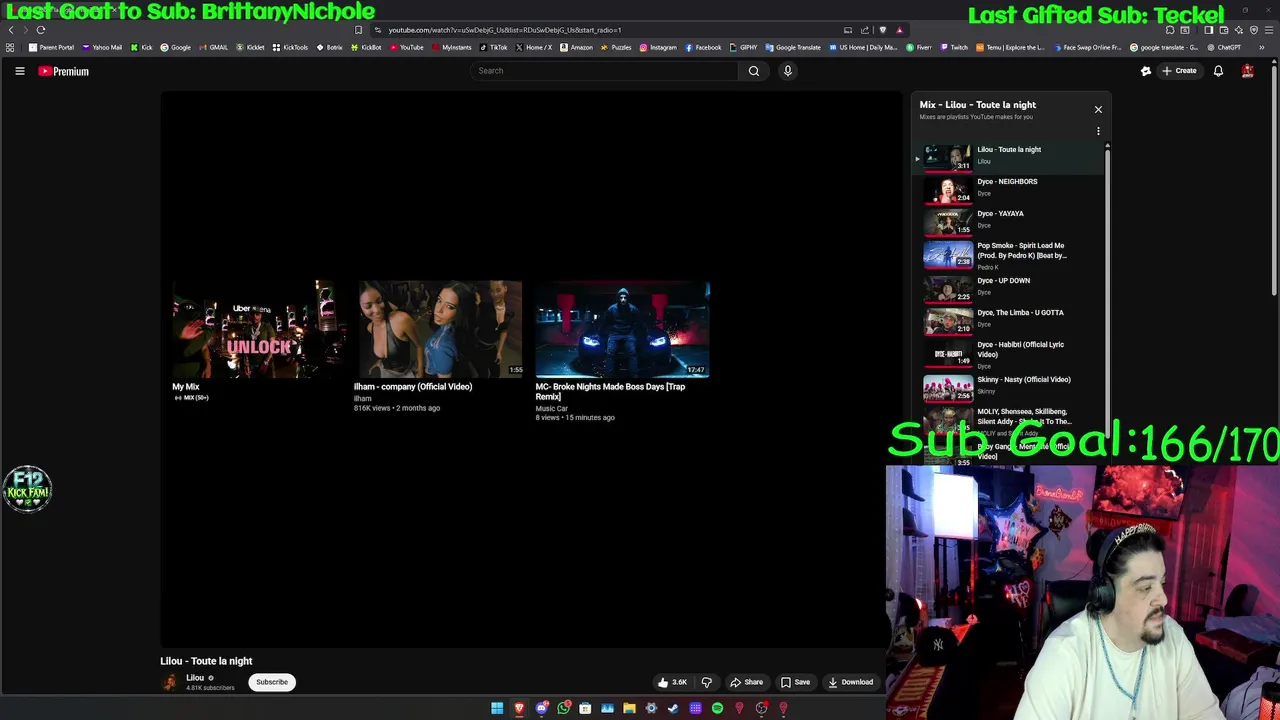Reload the page with browser refresh
Viewport: 1280px width, 720px height.
[x=41, y=30]
